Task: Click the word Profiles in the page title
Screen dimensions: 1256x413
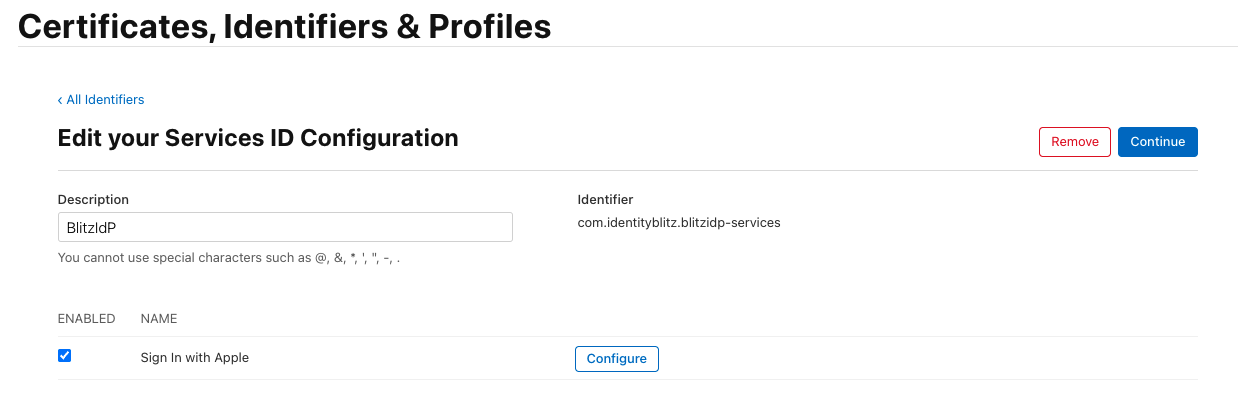Action: click(489, 26)
